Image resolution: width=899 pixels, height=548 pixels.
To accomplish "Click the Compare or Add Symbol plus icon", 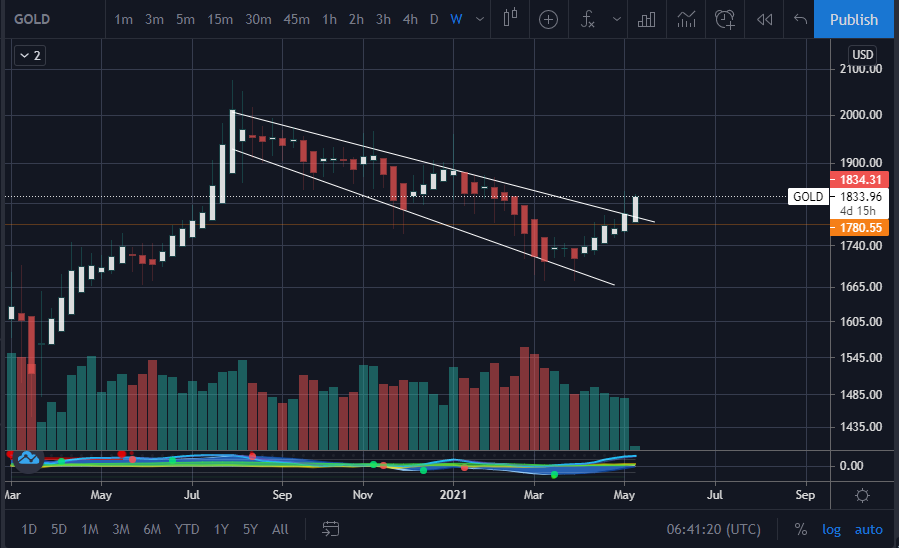I will coord(548,19).
